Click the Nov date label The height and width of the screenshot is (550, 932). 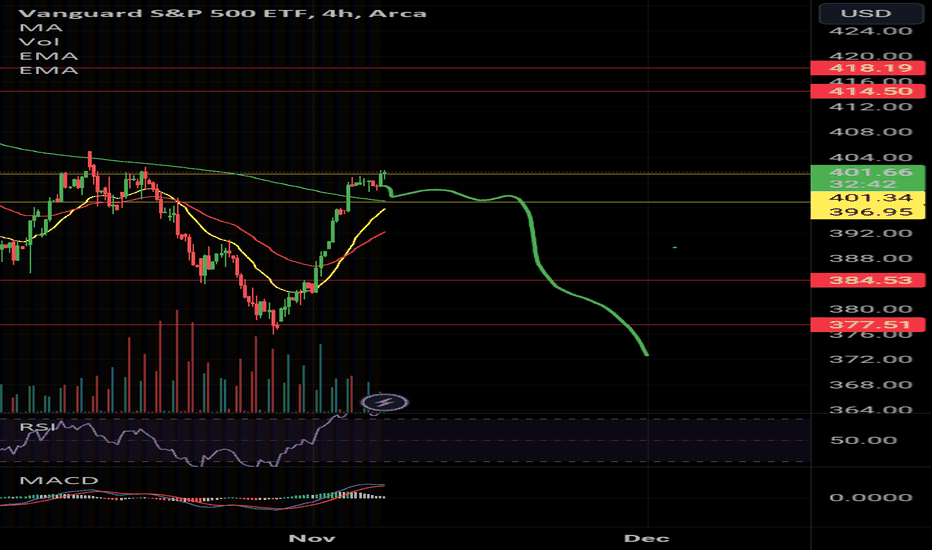point(312,538)
